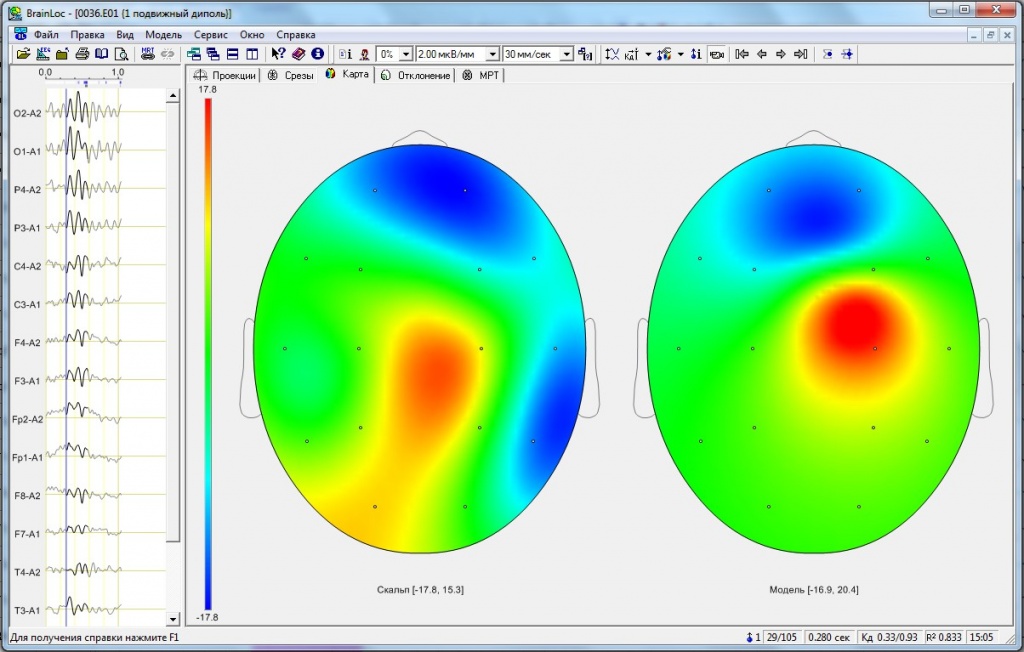Viewport: 1024px width, 652px height.
Task: Switch to the МРТ tab
Action: 481,76
